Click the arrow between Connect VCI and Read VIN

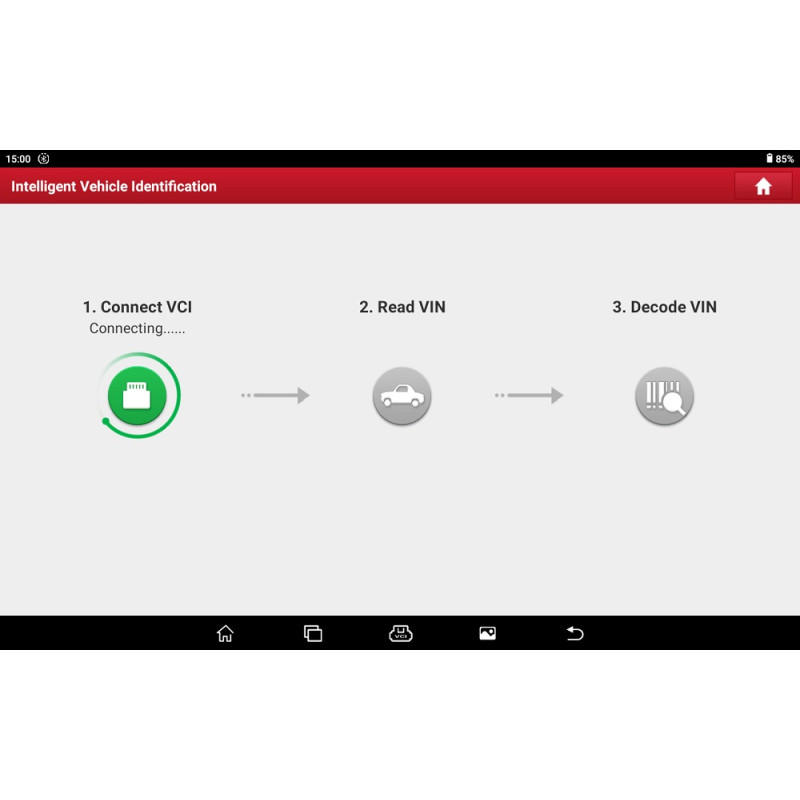[275, 396]
